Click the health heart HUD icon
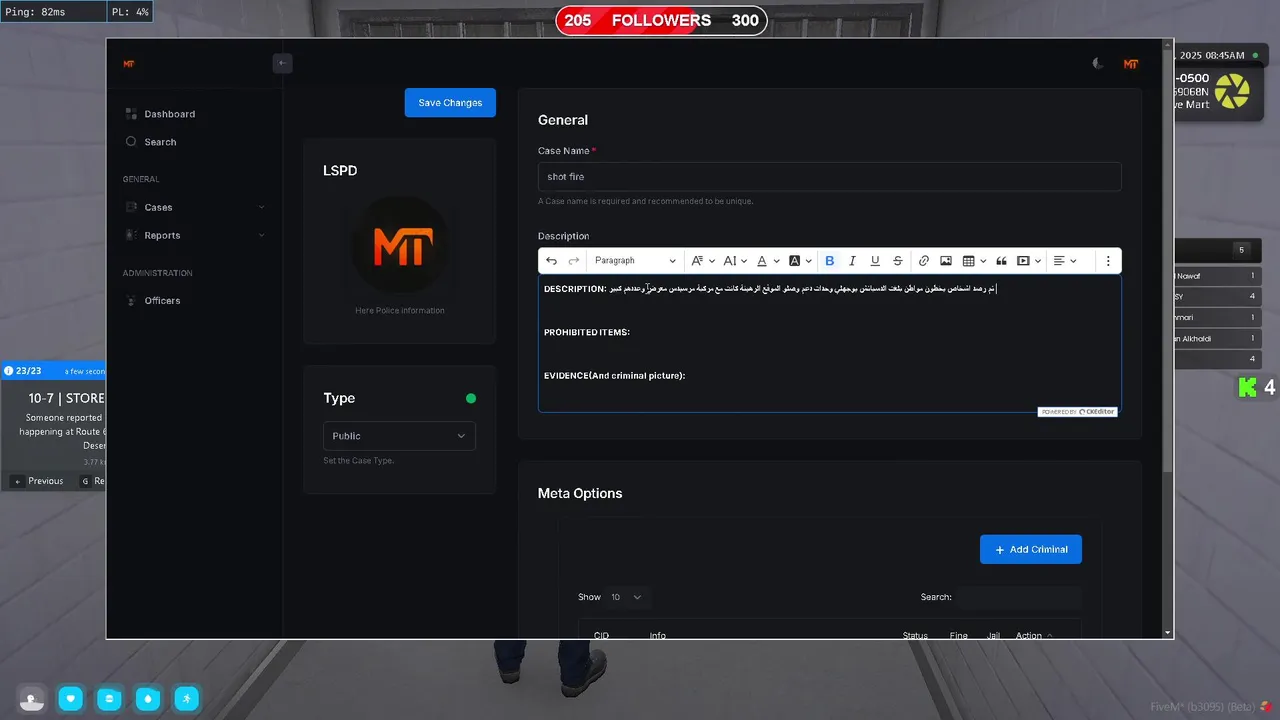 [71, 698]
